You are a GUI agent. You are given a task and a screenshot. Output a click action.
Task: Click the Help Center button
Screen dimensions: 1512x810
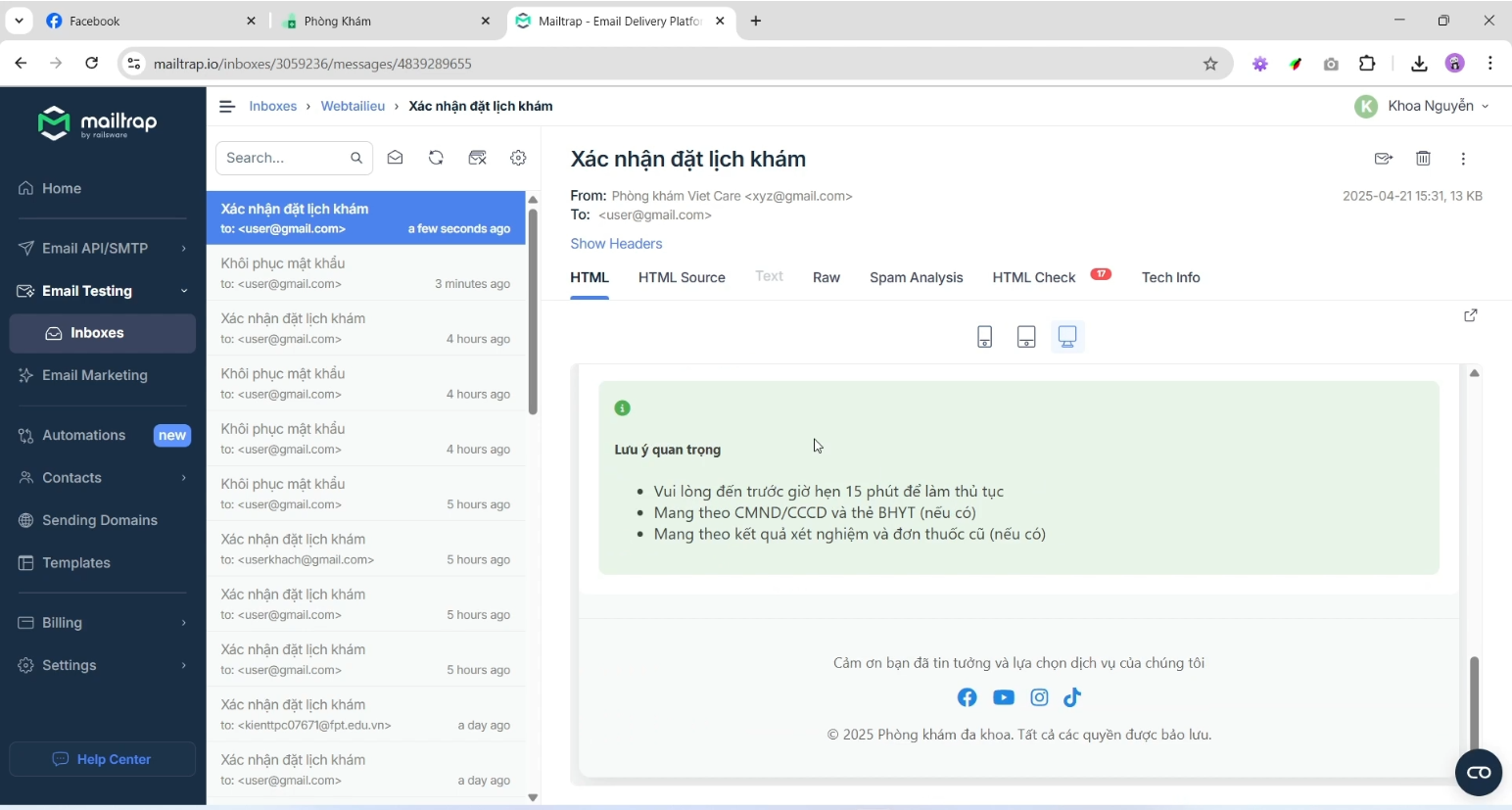point(103,759)
